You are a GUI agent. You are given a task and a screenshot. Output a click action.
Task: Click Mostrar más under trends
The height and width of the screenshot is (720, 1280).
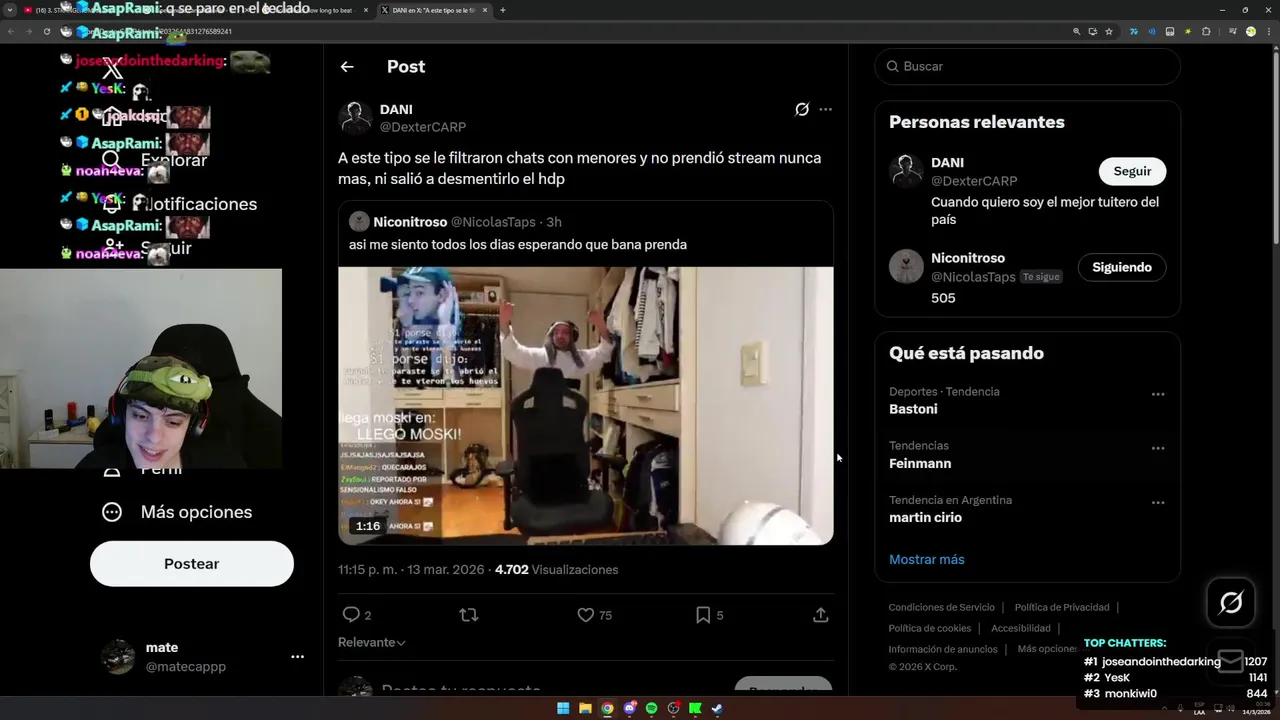pos(927,559)
